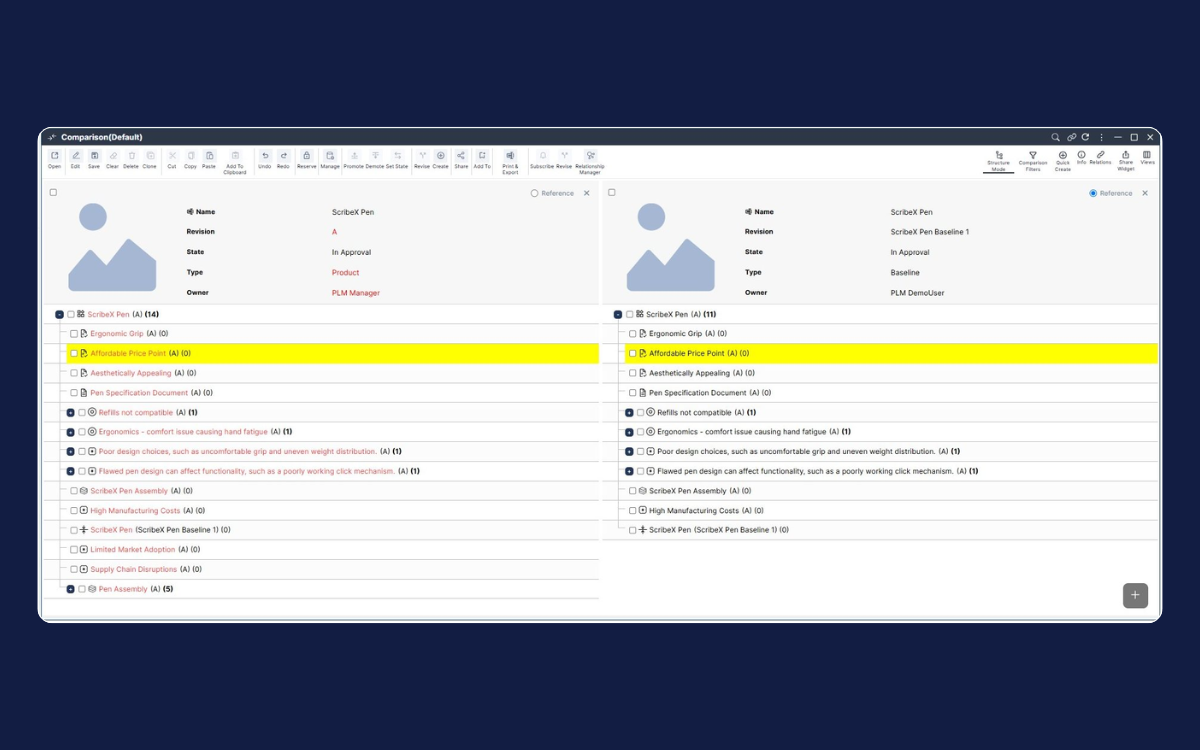Image resolution: width=1200 pixels, height=750 pixels.
Task: Open the Relationship Manager tool
Action: [x=590, y=156]
